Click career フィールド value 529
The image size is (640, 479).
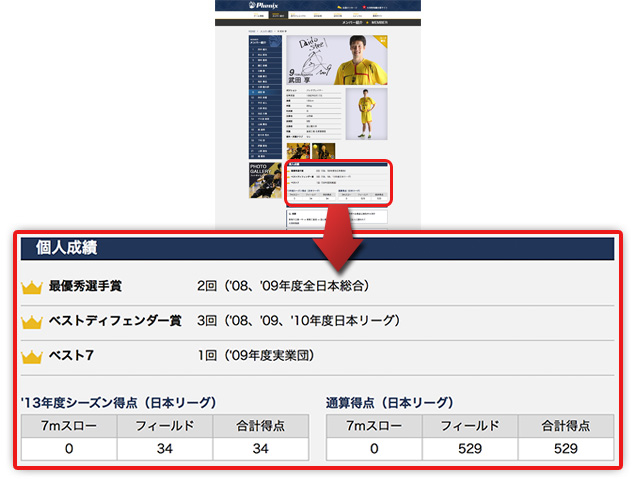coord(470,449)
